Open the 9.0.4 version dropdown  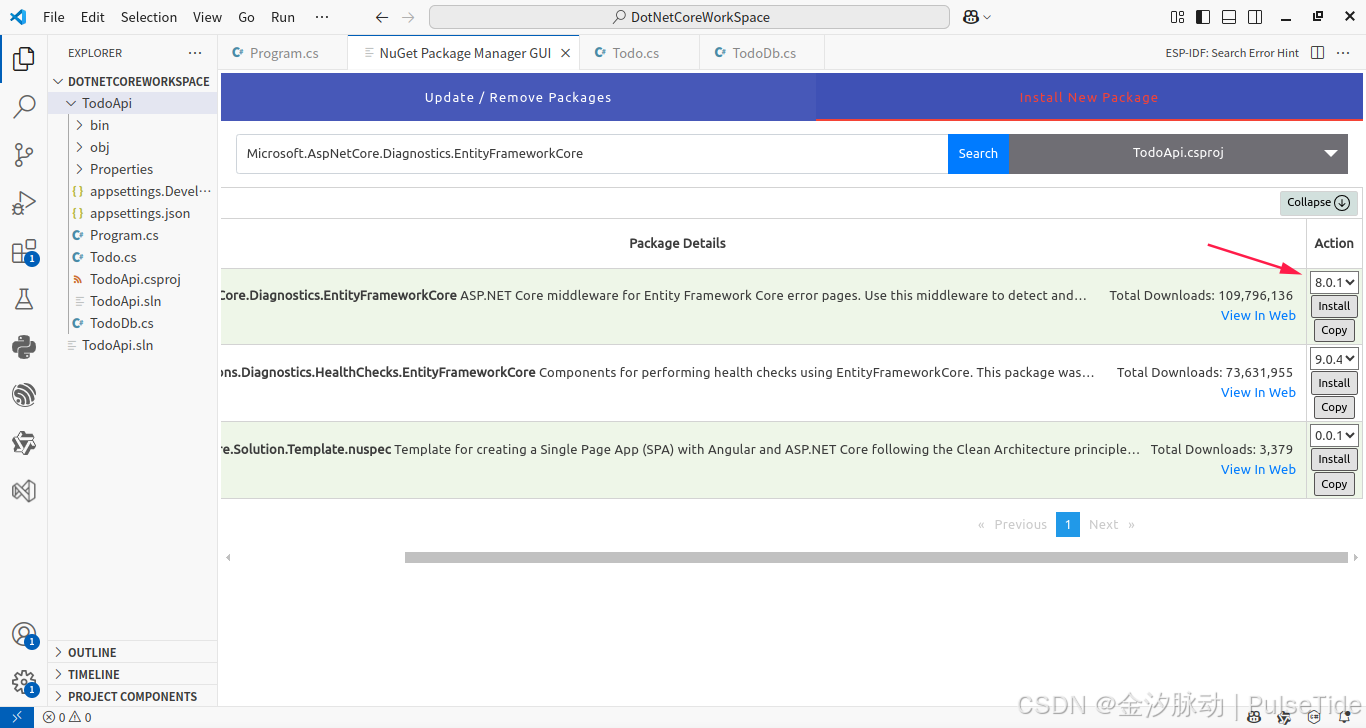pyautogui.click(x=1334, y=358)
